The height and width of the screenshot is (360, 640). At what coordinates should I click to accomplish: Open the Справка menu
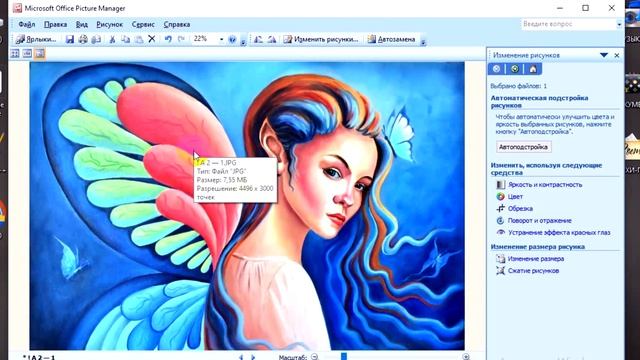click(x=177, y=24)
